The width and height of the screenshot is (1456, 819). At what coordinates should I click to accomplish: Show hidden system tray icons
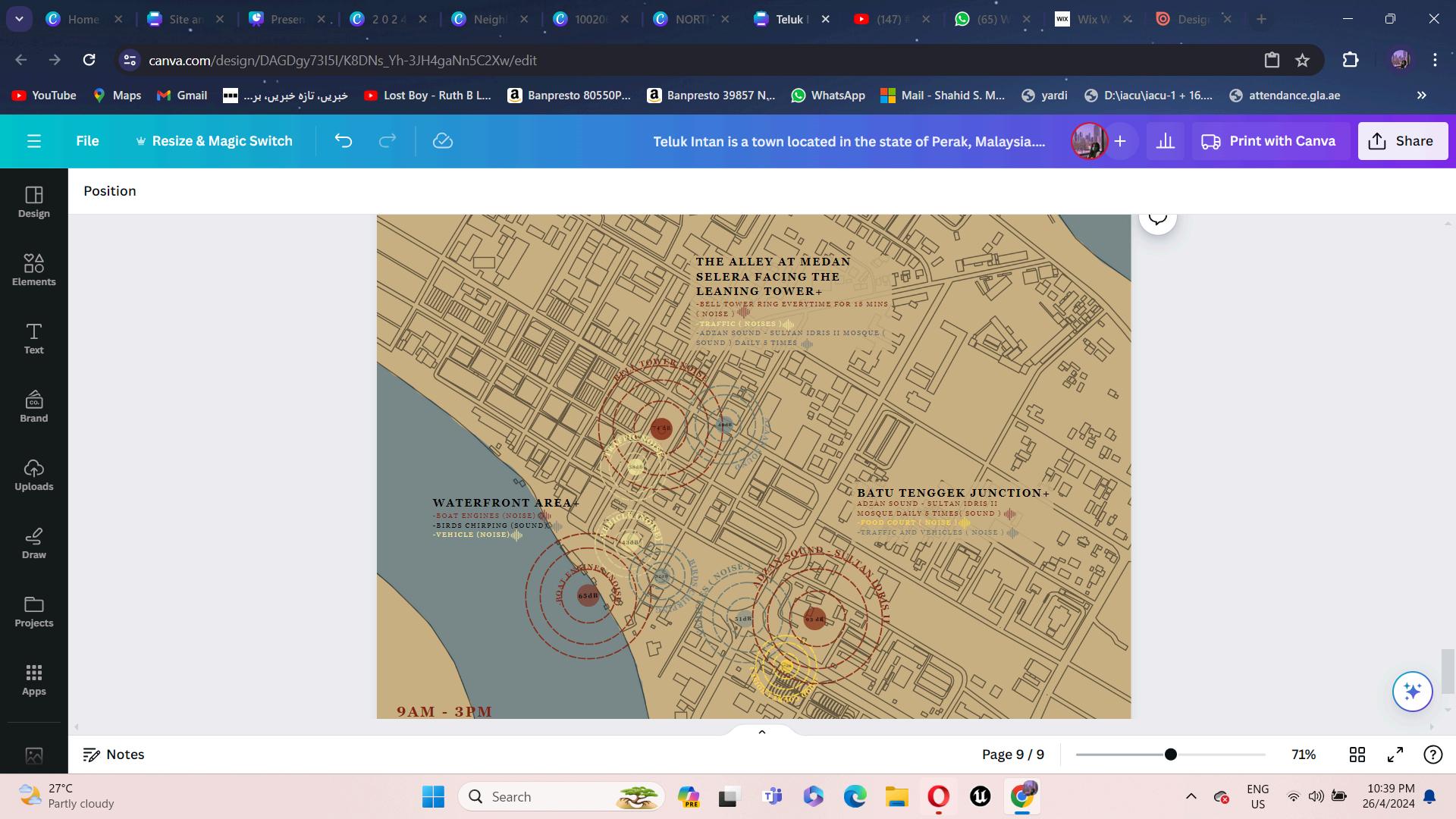tap(1191, 796)
